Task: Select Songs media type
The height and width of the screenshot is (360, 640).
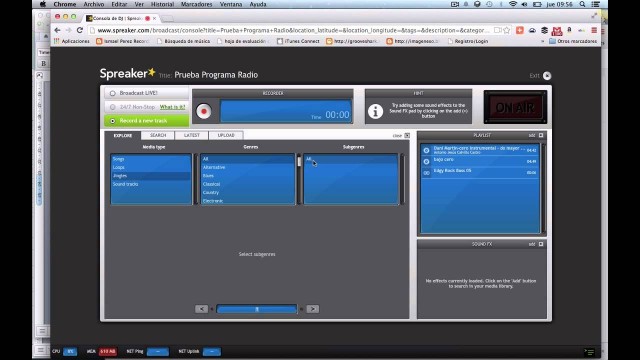Action: click(x=151, y=159)
